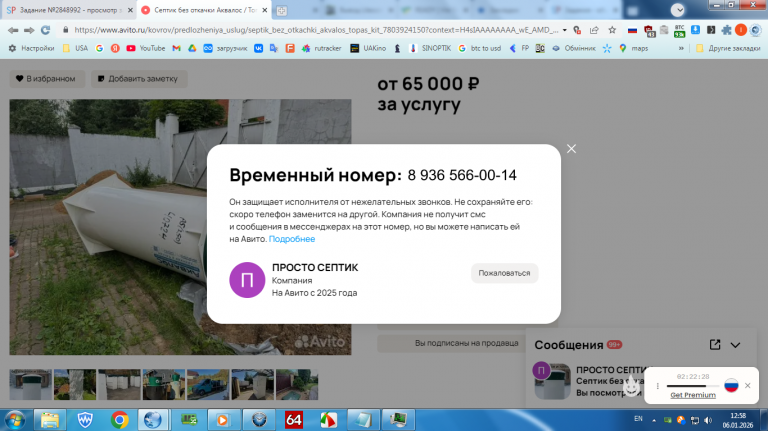768x431 pixels.
Task: Open YouTube bookmark
Action: 146,48
